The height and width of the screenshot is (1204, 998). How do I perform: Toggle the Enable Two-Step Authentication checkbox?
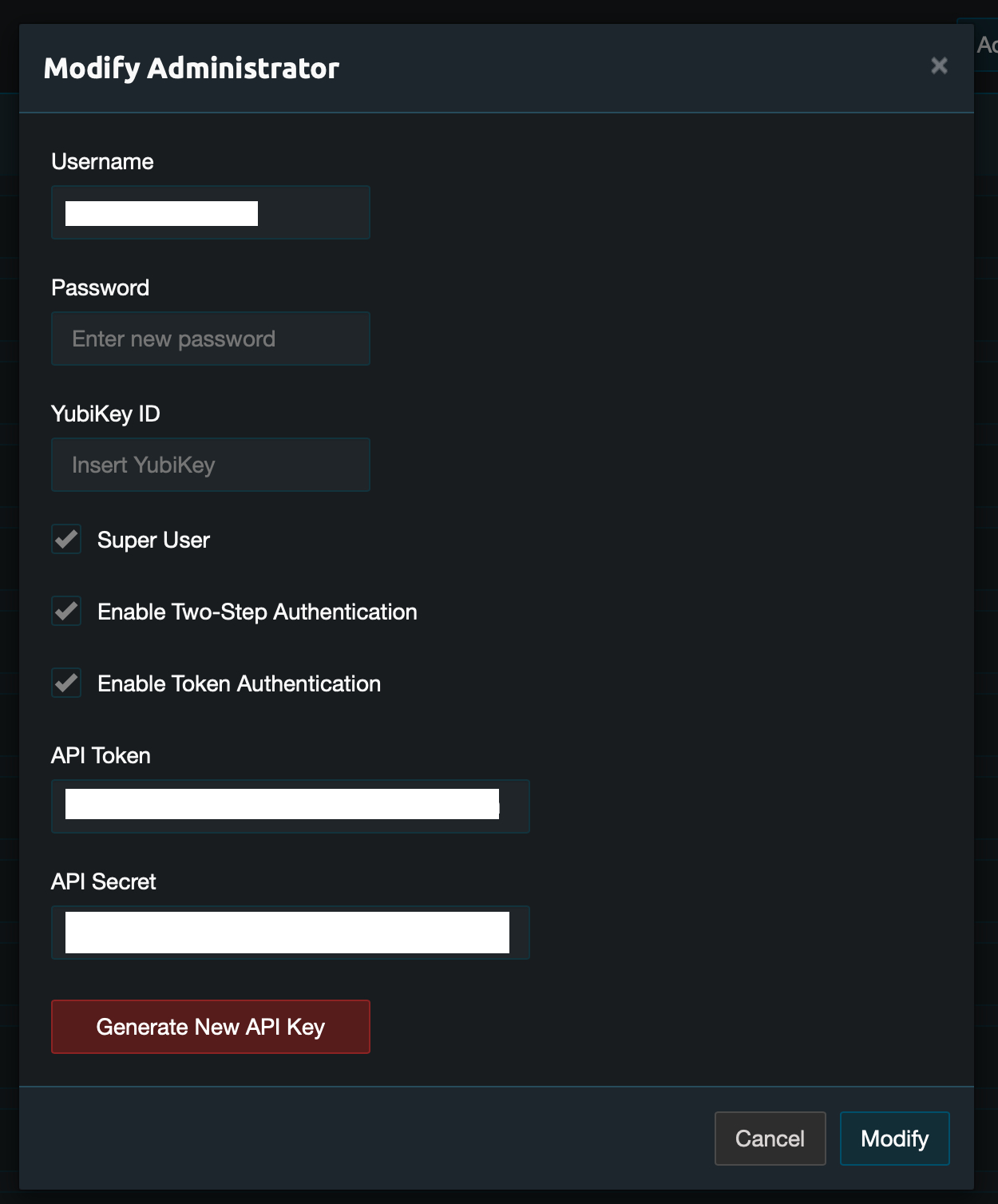(66, 612)
